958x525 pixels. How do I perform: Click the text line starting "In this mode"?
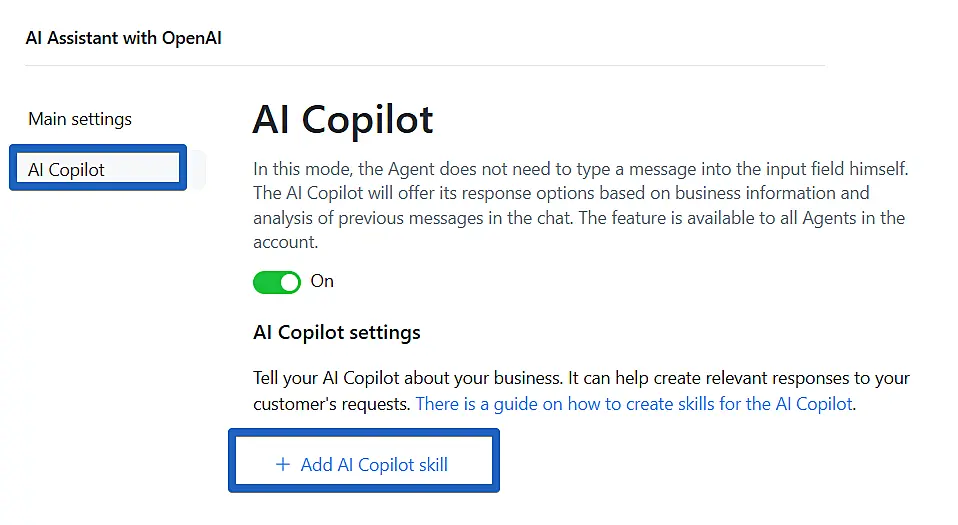pyautogui.click(x=580, y=169)
